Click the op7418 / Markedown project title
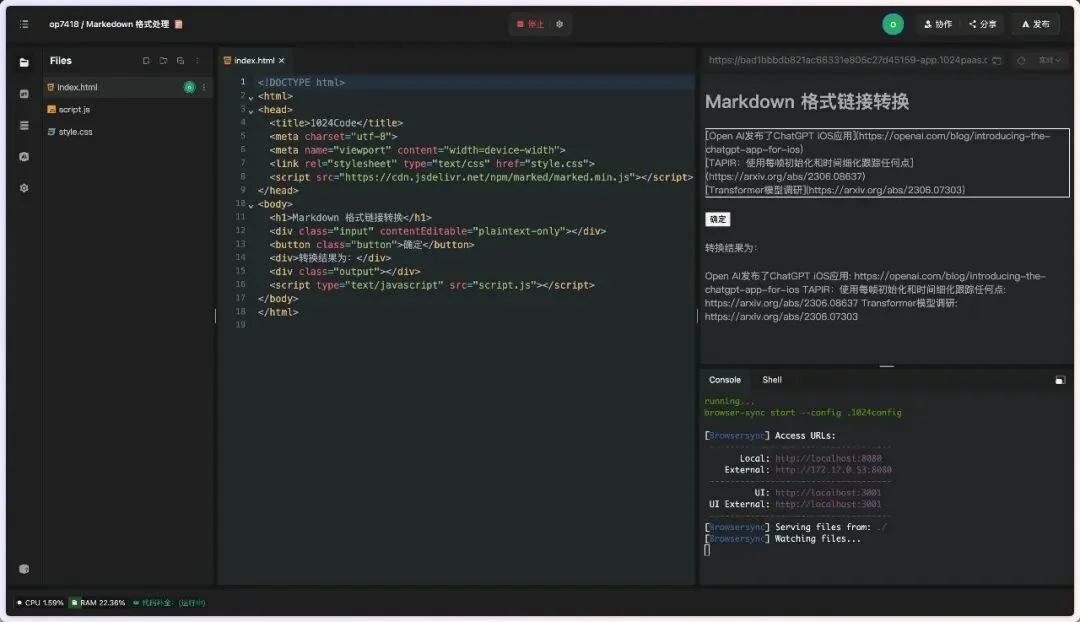 click(109, 24)
